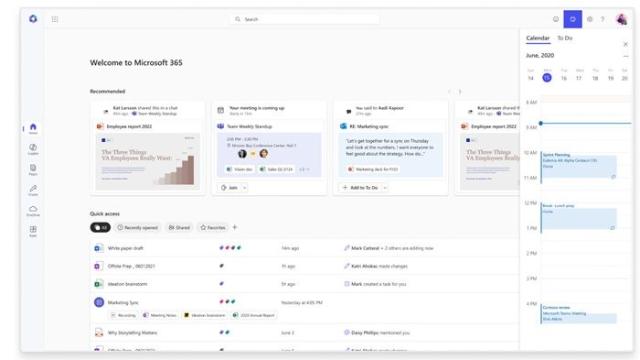Click the Add to To Do button

tap(360, 188)
